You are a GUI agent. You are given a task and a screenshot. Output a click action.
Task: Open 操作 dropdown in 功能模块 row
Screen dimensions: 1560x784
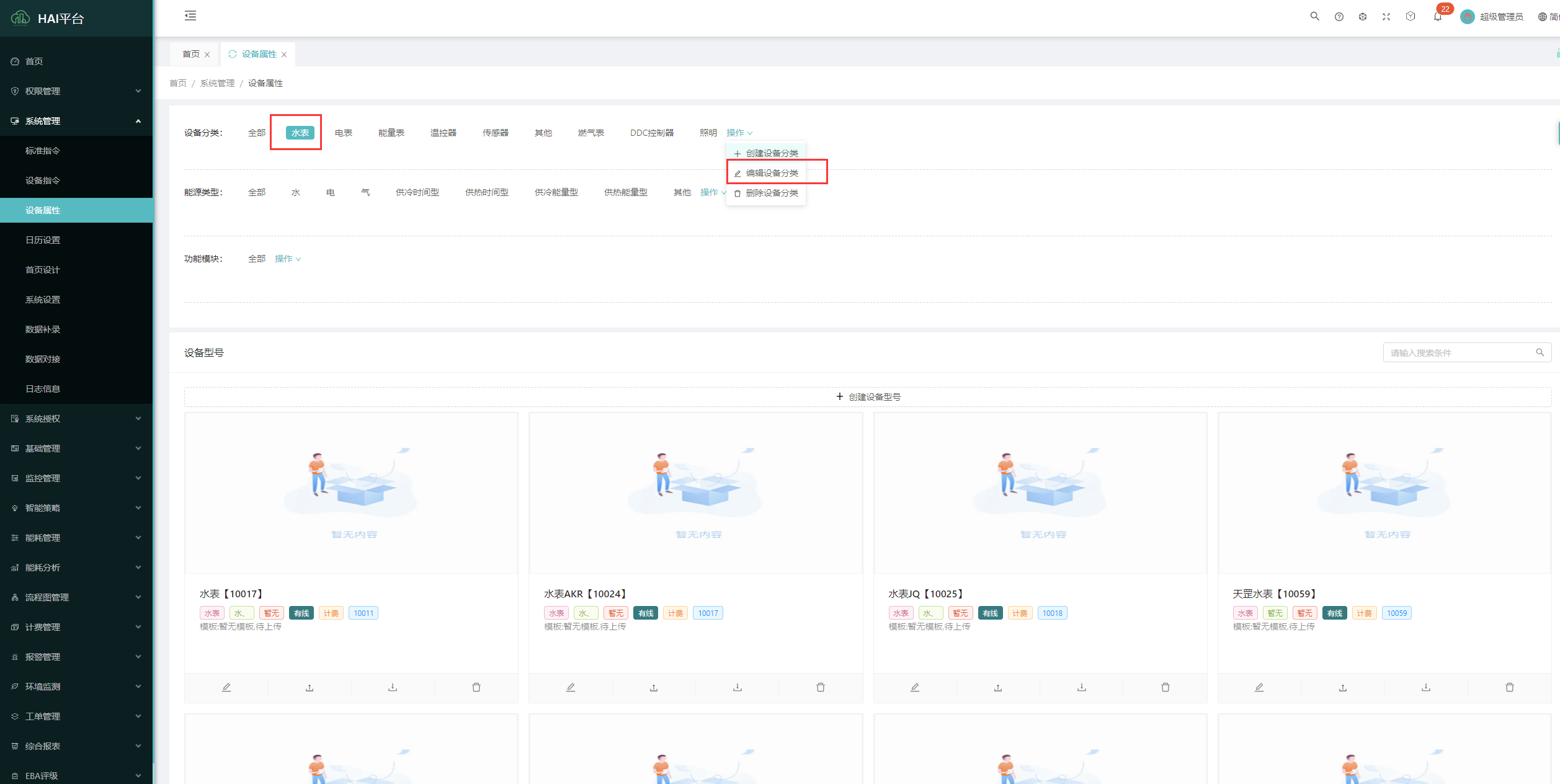click(288, 259)
